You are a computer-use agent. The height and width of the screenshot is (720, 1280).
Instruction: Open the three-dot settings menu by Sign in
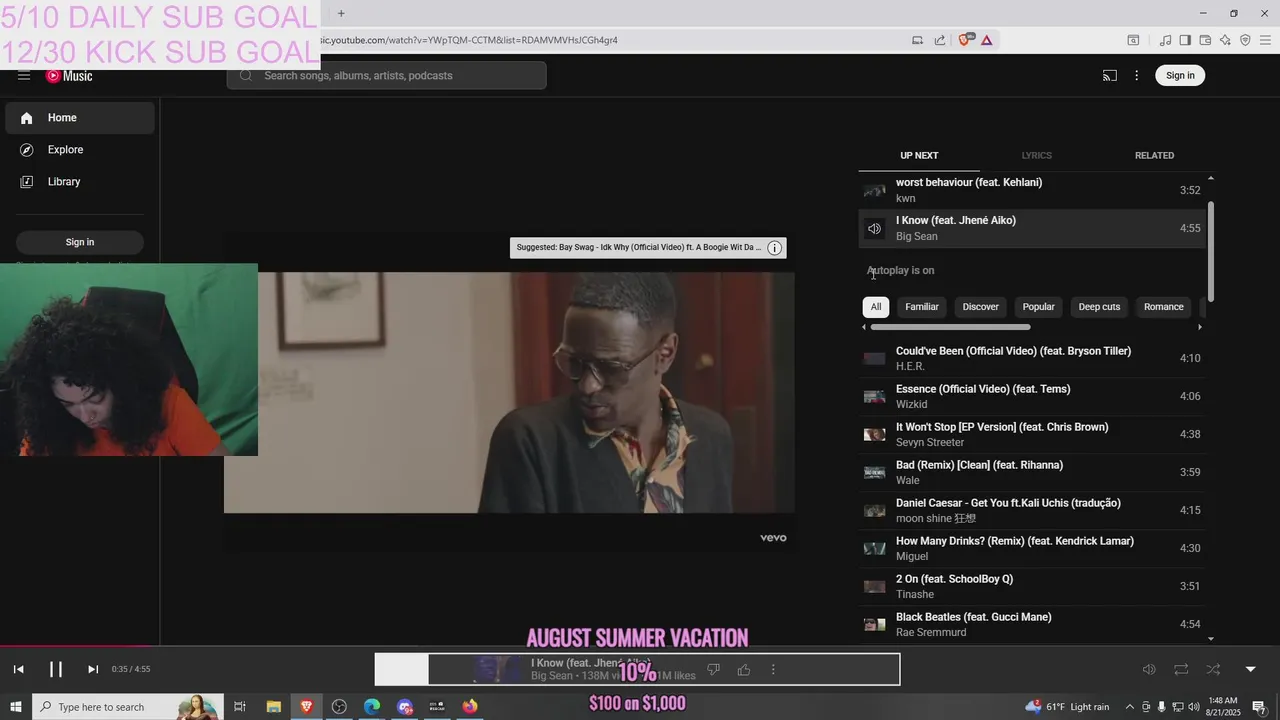[1136, 76]
